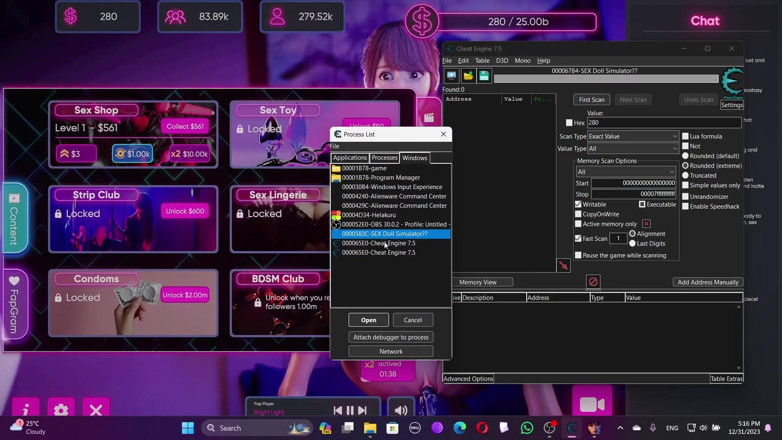Open the Help menu
Viewport: 782px width, 440px height.
543,61
